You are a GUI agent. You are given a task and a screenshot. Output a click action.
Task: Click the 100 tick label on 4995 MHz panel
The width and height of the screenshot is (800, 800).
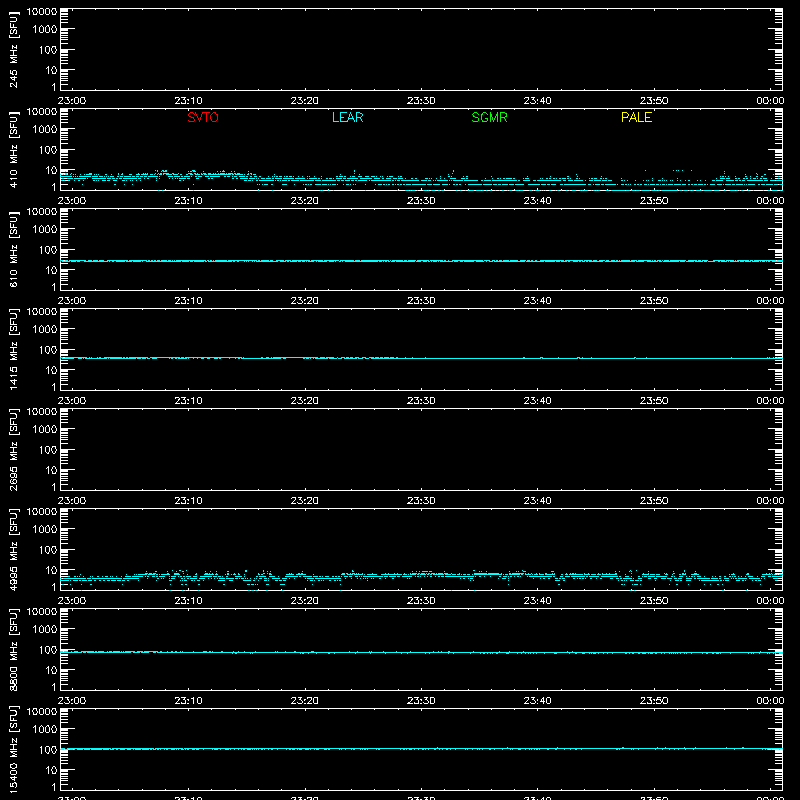point(48,550)
